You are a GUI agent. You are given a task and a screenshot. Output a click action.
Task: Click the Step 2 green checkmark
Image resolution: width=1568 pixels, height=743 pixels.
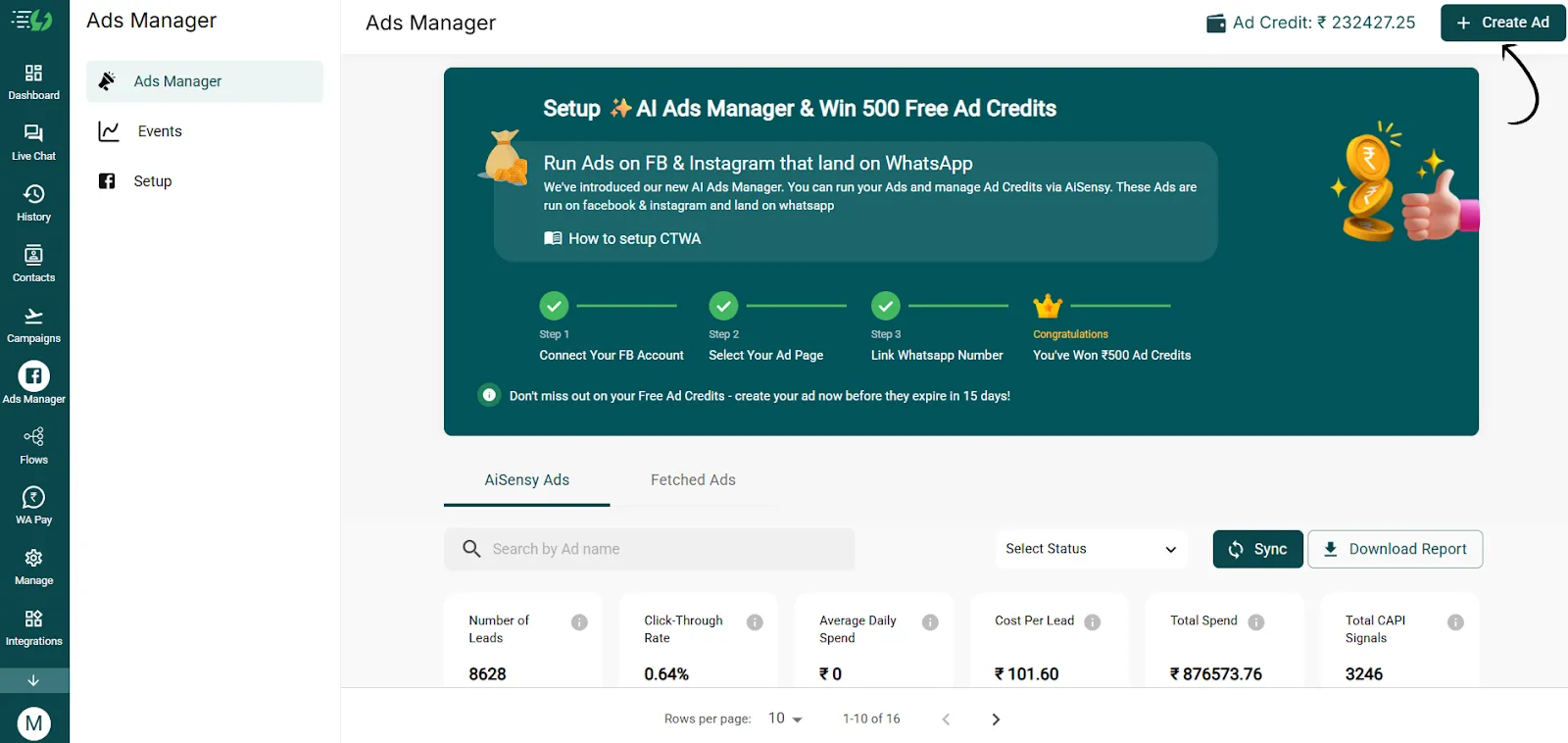coord(723,306)
